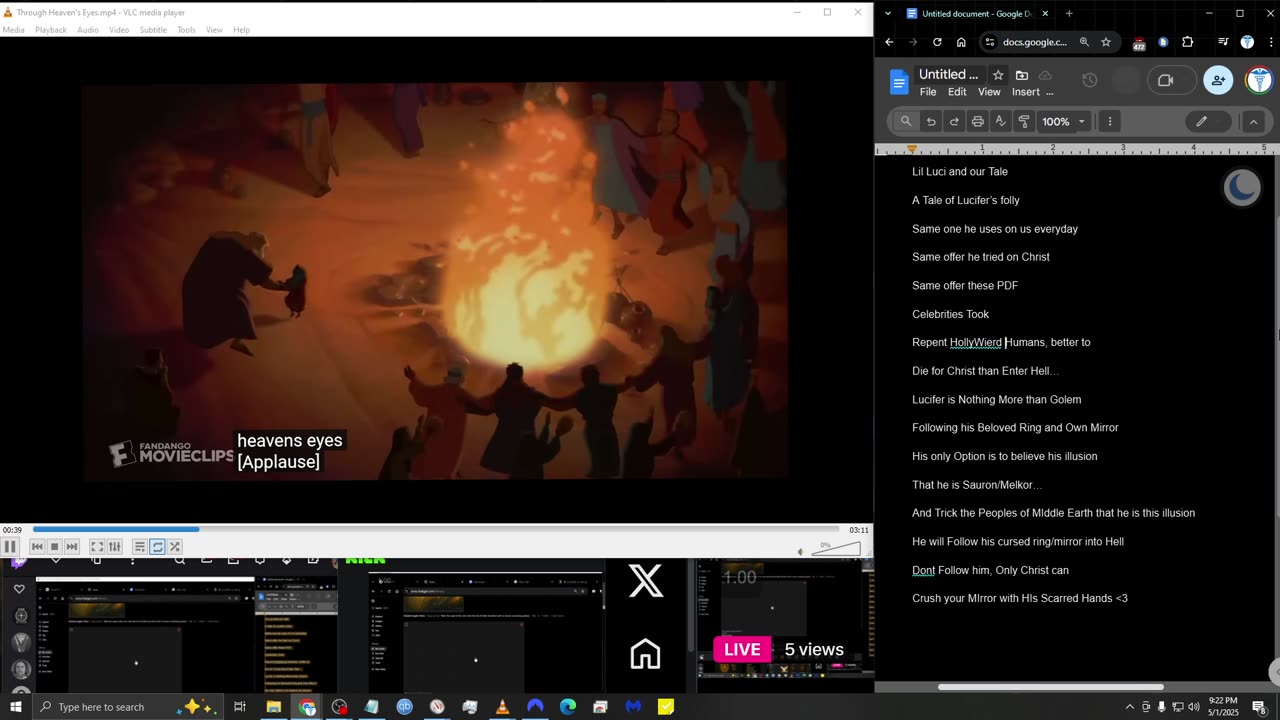Viewport: 1280px width, 720px height.
Task: Skip to next media in VLC
Action: [x=72, y=546]
